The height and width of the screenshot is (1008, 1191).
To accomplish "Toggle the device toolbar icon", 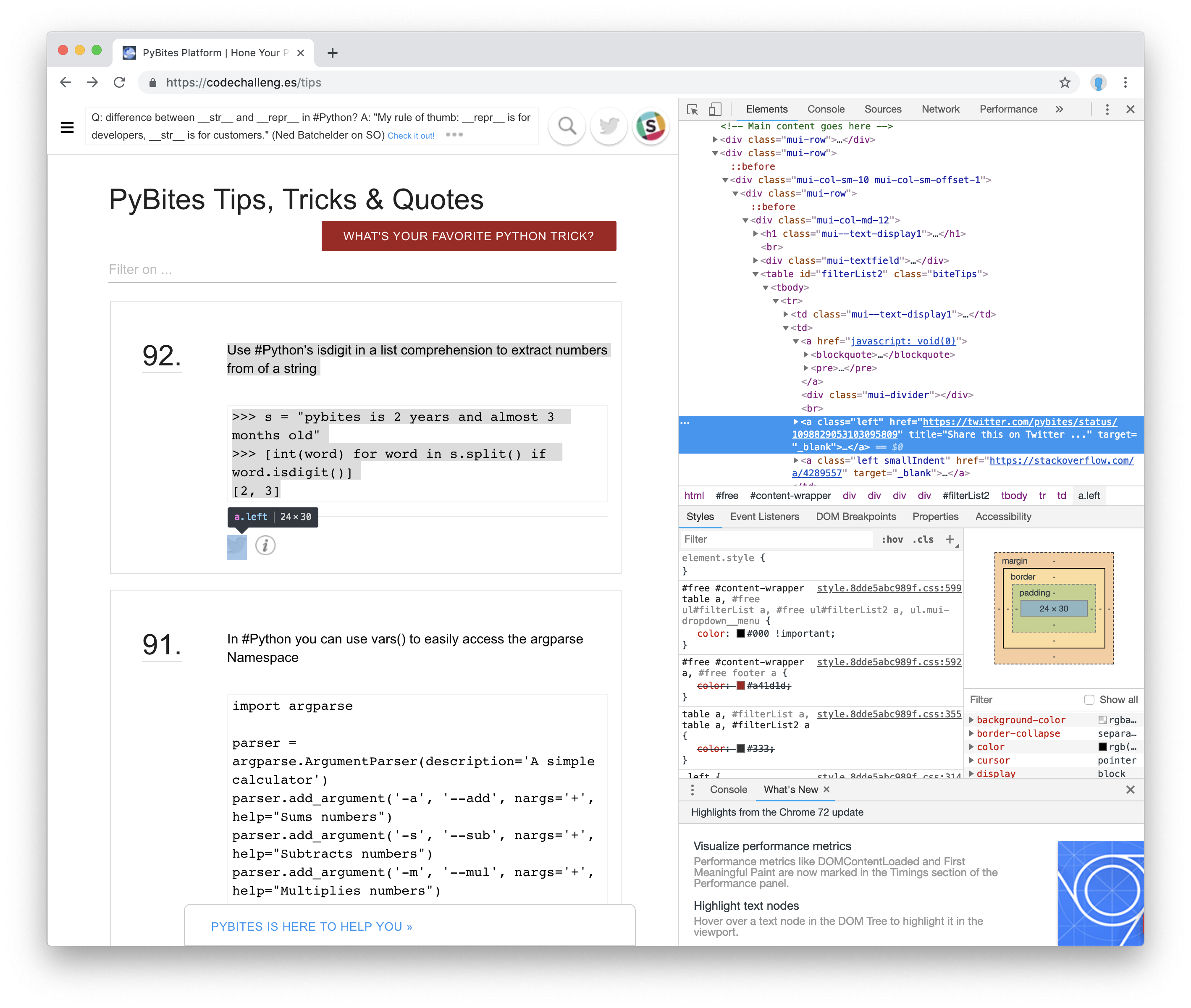I will click(x=715, y=109).
